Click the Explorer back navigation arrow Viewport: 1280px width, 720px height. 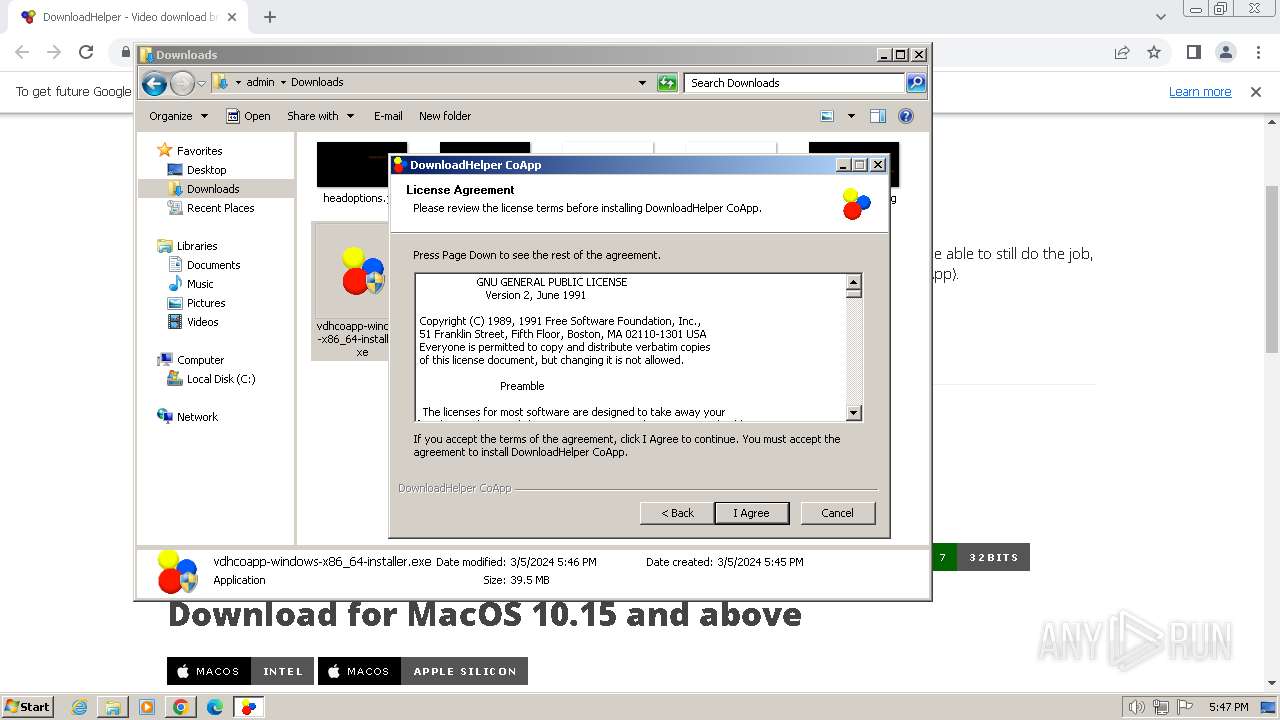[x=154, y=83]
